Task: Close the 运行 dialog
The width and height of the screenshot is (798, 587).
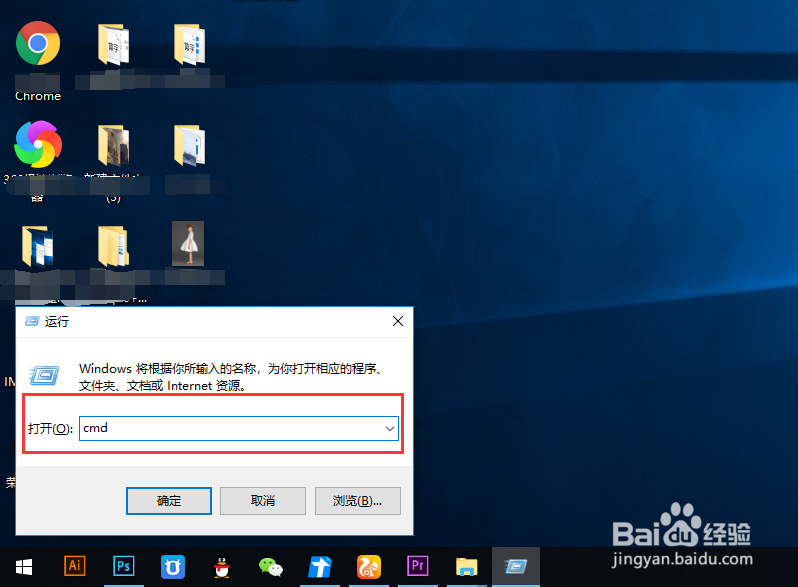Action: [x=398, y=321]
